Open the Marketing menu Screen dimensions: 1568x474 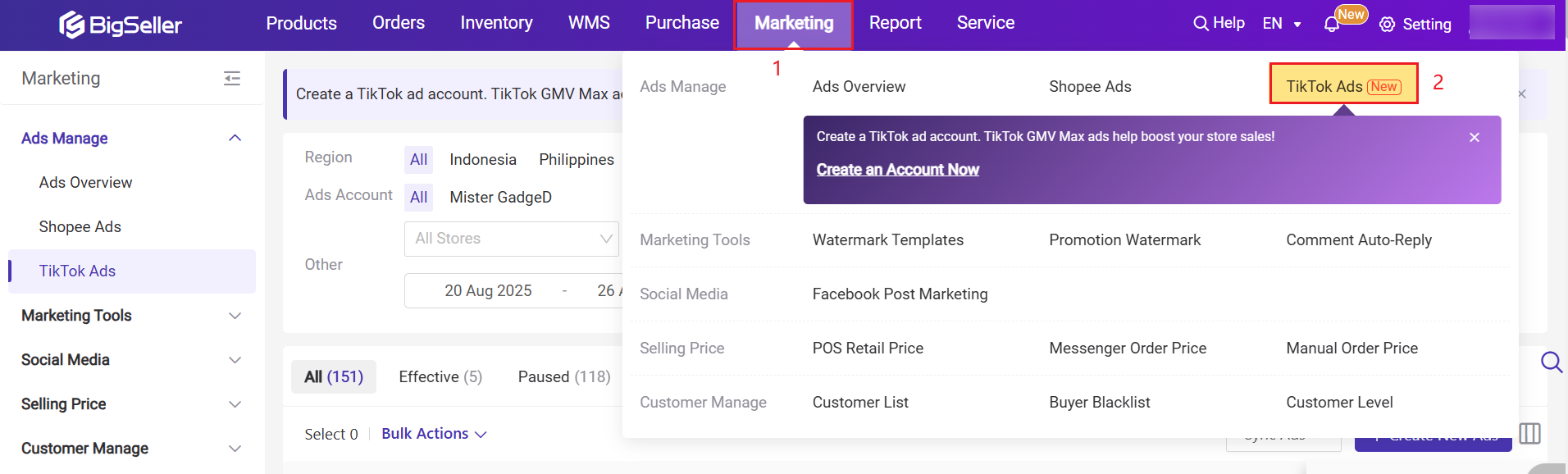tap(794, 24)
